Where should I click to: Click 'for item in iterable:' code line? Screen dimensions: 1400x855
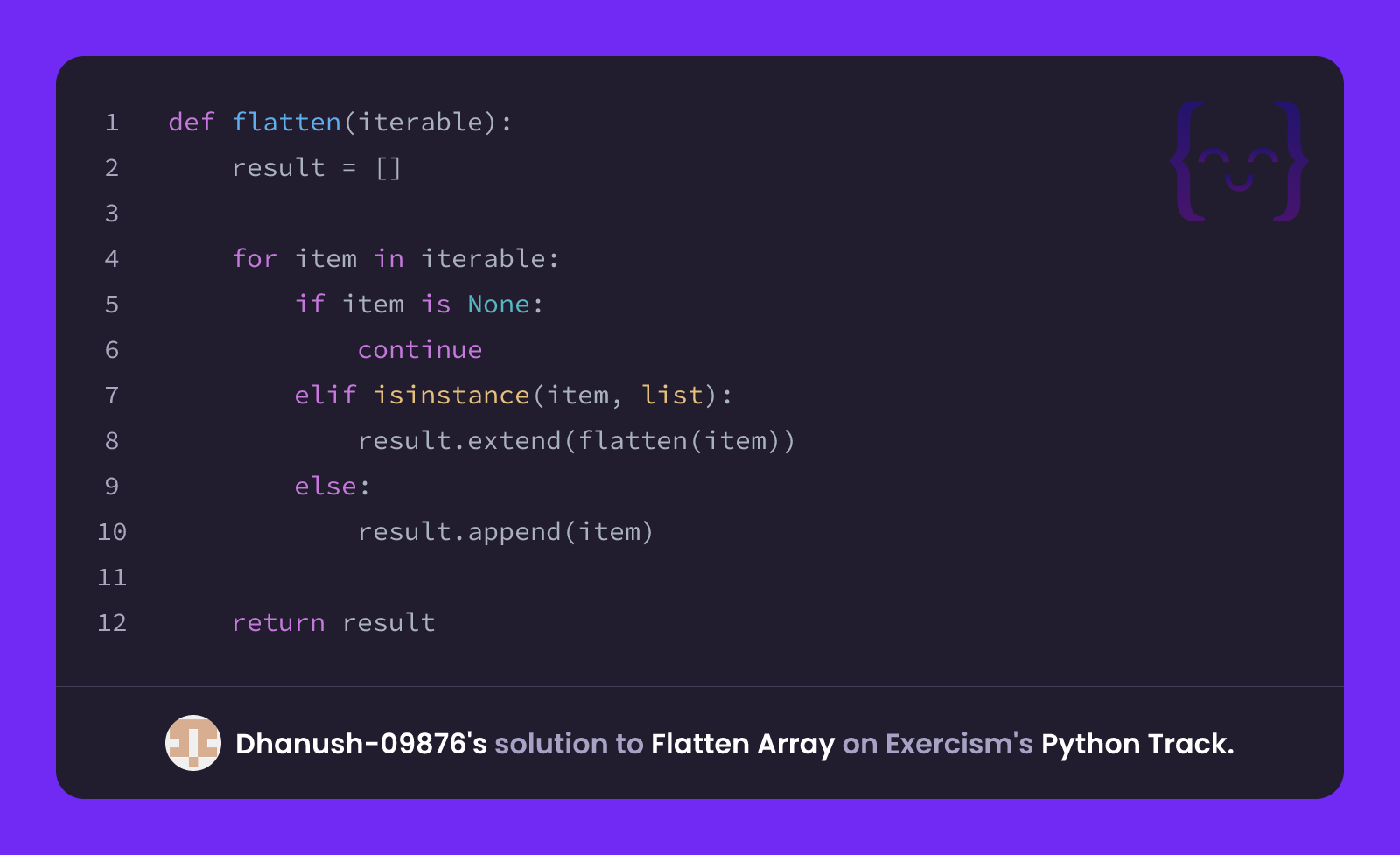[x=395, y=258]
